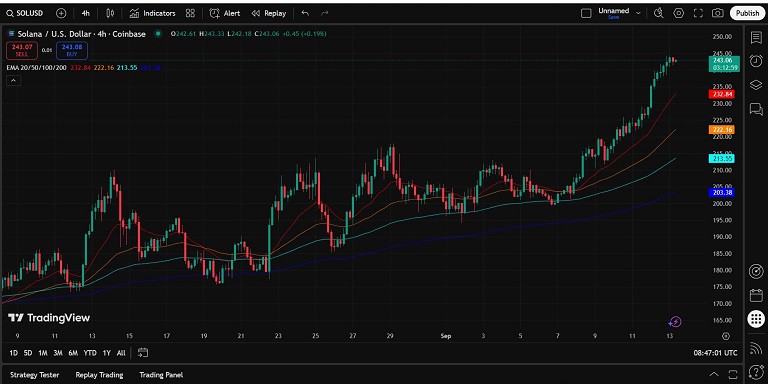Open the alerts clock icon in sidebar
The height and width of the screenshot is (384, 768).
click(756, 61)
